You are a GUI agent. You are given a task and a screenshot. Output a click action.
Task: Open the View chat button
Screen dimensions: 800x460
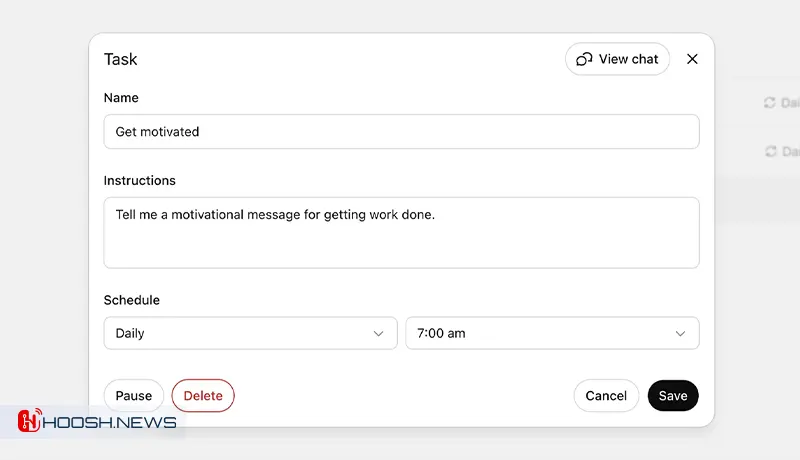617,59
